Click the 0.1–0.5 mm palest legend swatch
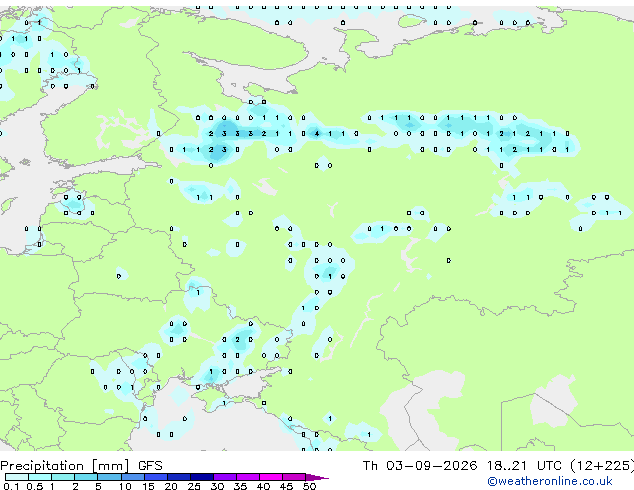The height and width of the screenshot is (490, 634). [x=17, y=477]
